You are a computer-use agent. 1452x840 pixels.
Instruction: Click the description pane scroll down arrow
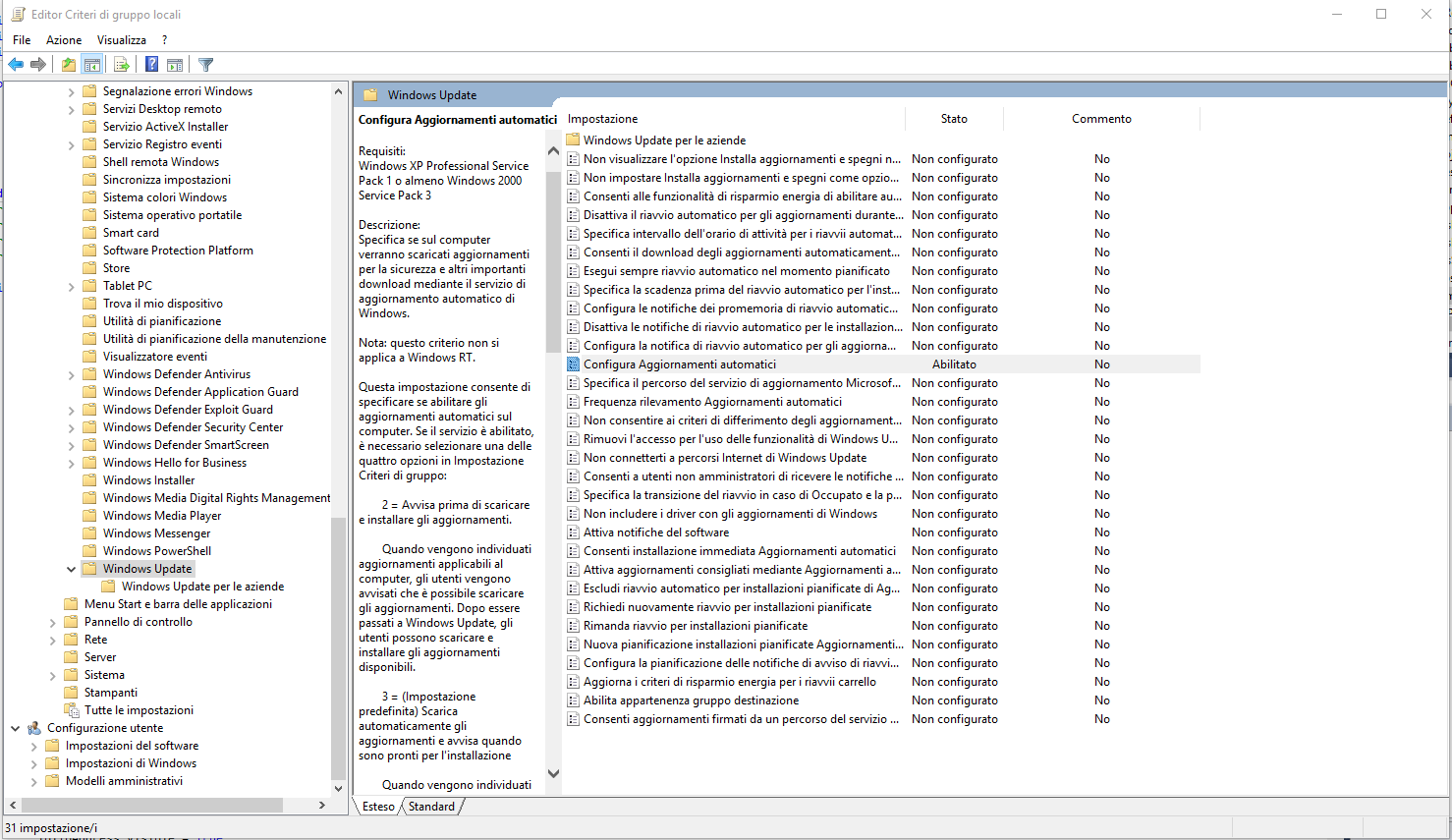point(553,774)
